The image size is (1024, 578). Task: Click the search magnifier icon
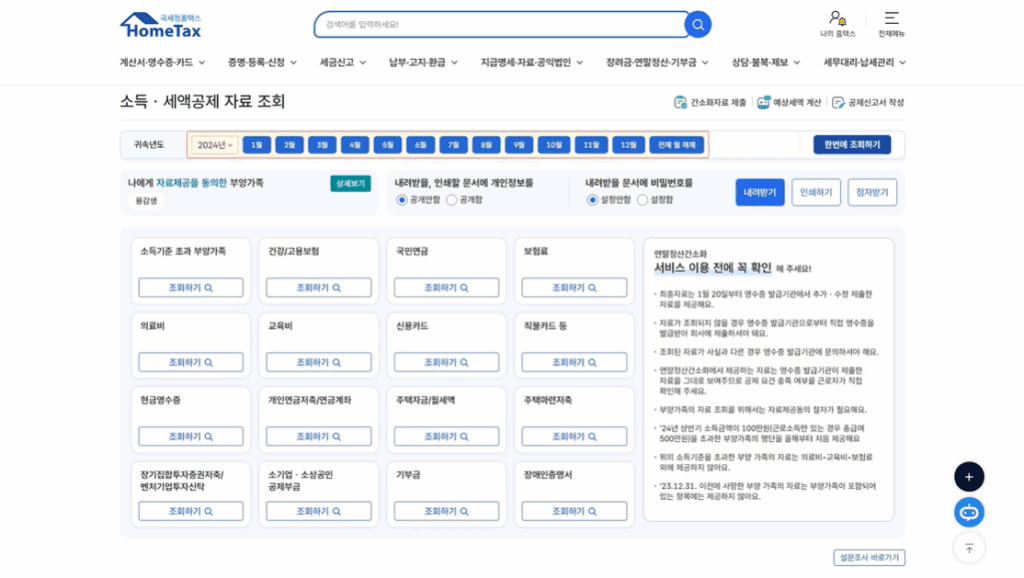click(x=697, y=24)
